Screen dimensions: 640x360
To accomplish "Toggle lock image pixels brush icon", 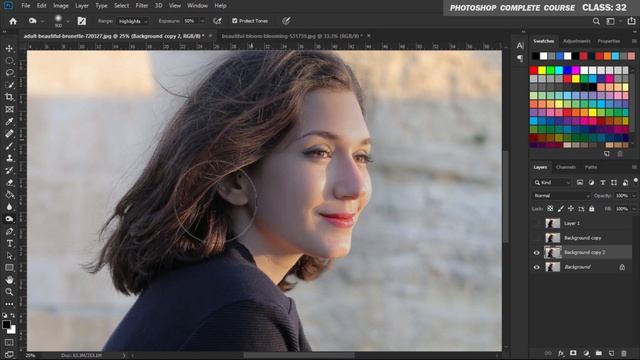I will tap(561, 209).
